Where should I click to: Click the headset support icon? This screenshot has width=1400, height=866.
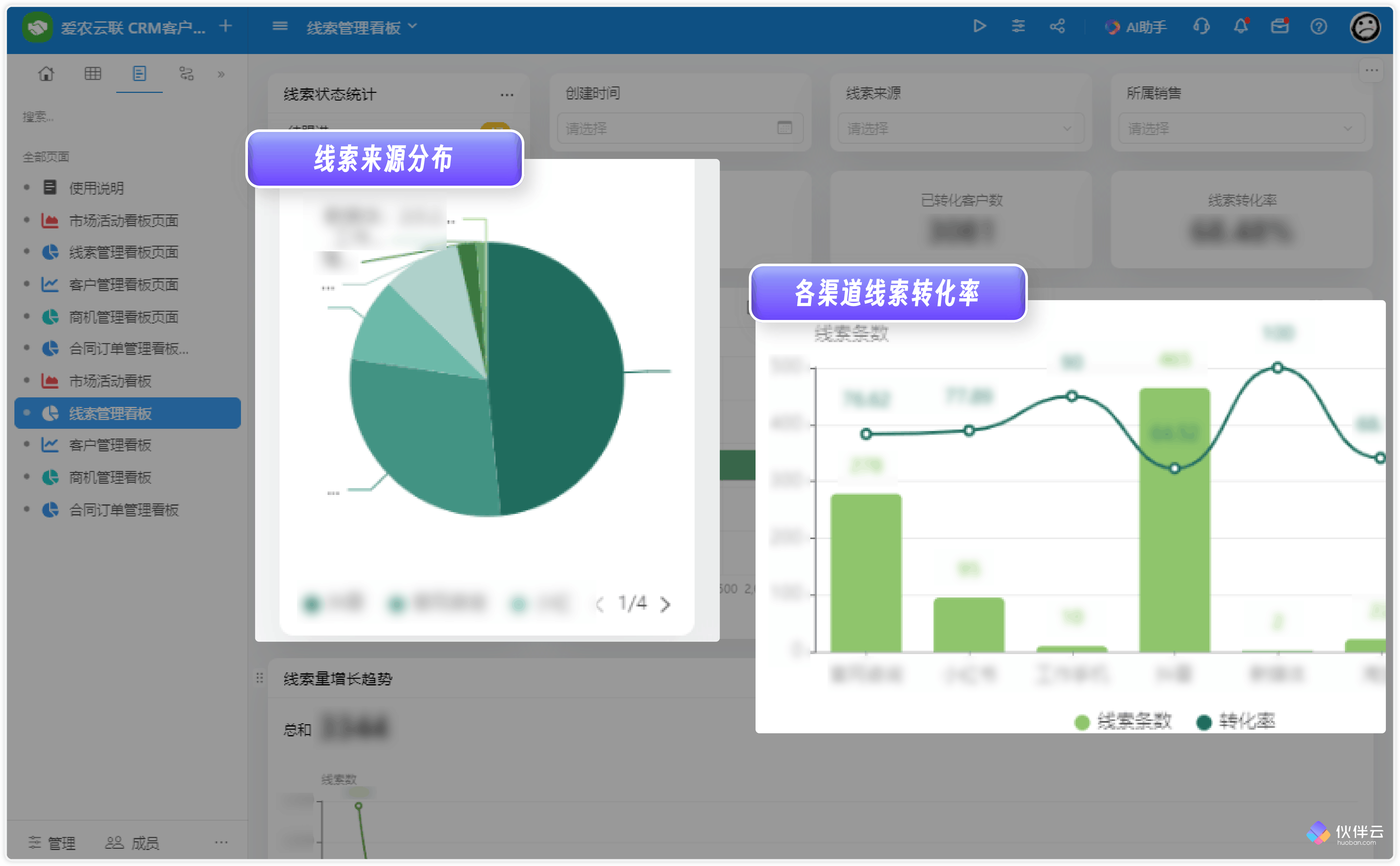(1201, 26)
